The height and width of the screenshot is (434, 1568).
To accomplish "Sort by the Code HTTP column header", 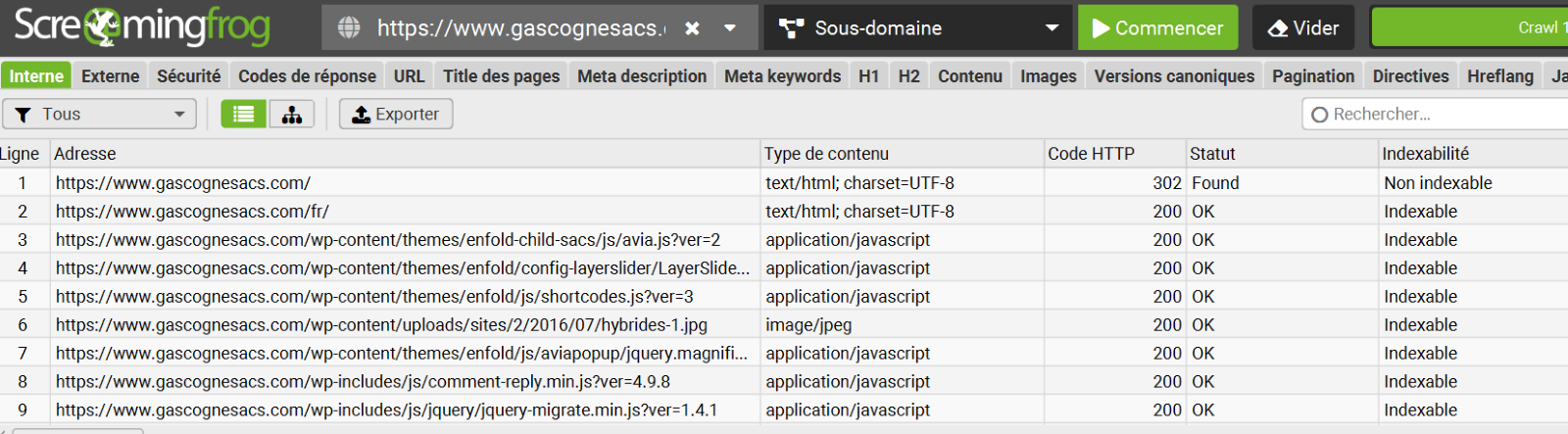I will pyautogui.click(x=1091, y=154).
